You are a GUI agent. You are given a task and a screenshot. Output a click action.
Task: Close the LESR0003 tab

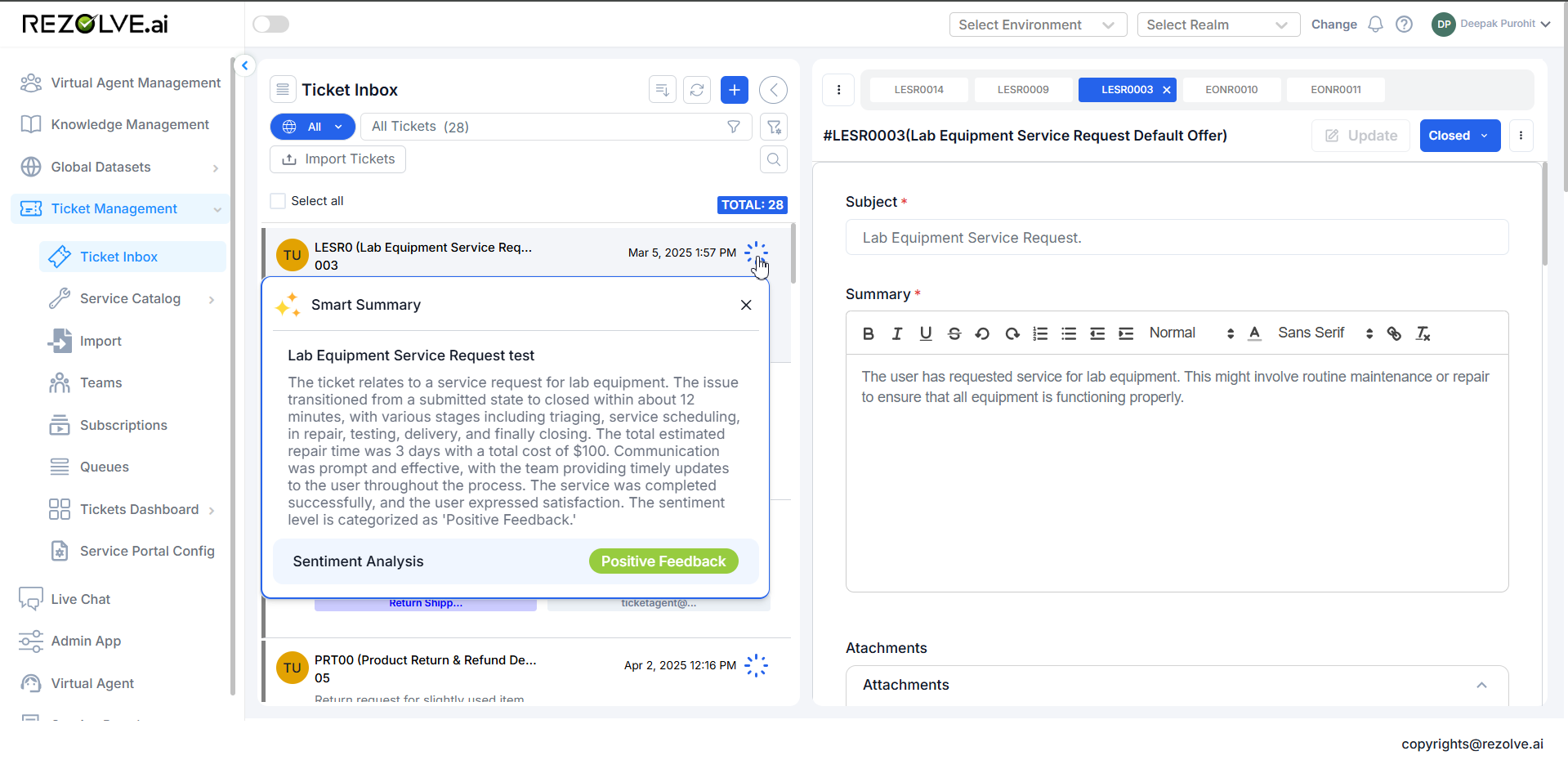[1167, 90]
